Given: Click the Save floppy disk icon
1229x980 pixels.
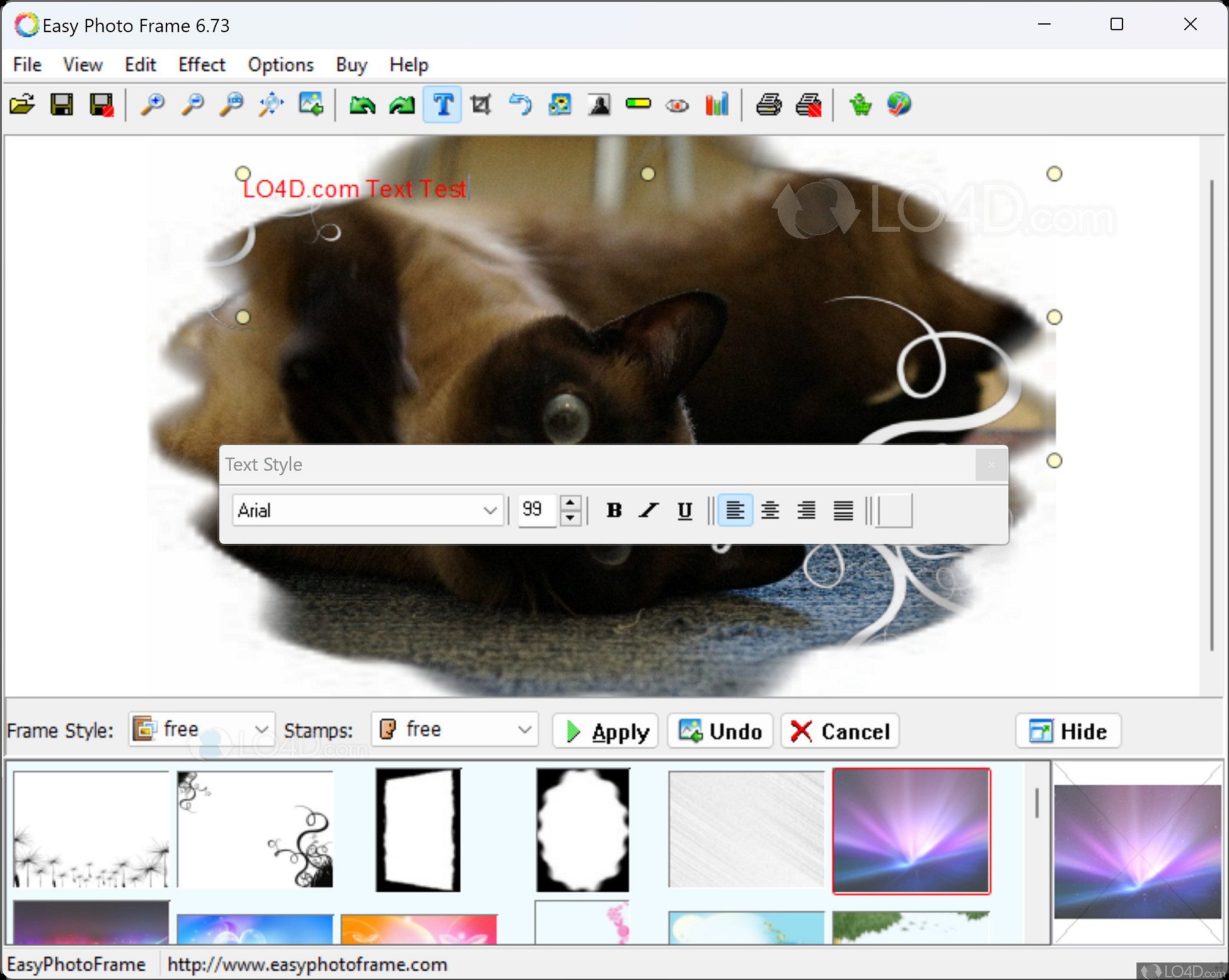Looking at the screenshot, I should (x=62, y=105).
